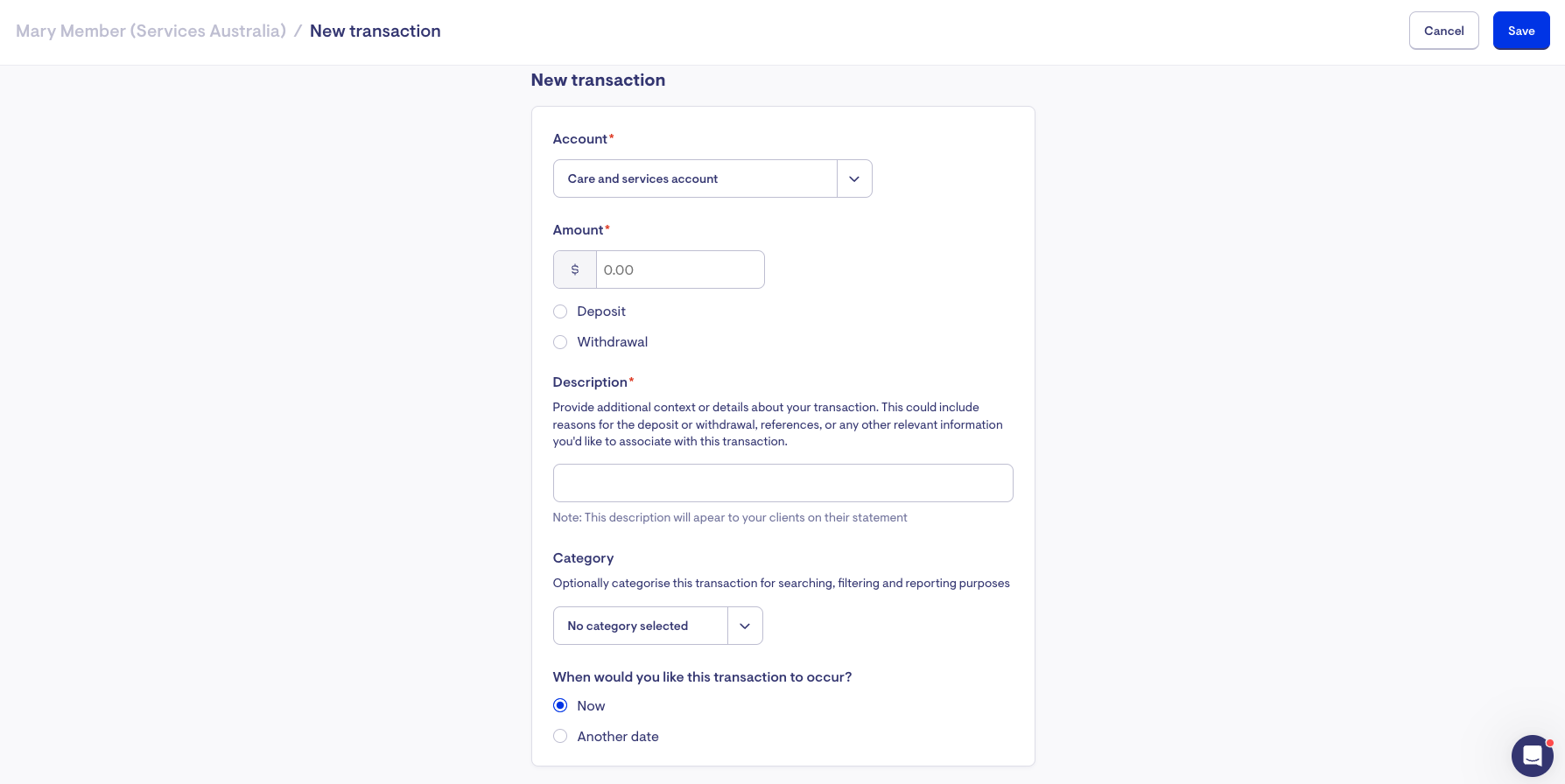Click the New transaction breadcrumb item
The image size is (1565, 784).
click(375, 31)
